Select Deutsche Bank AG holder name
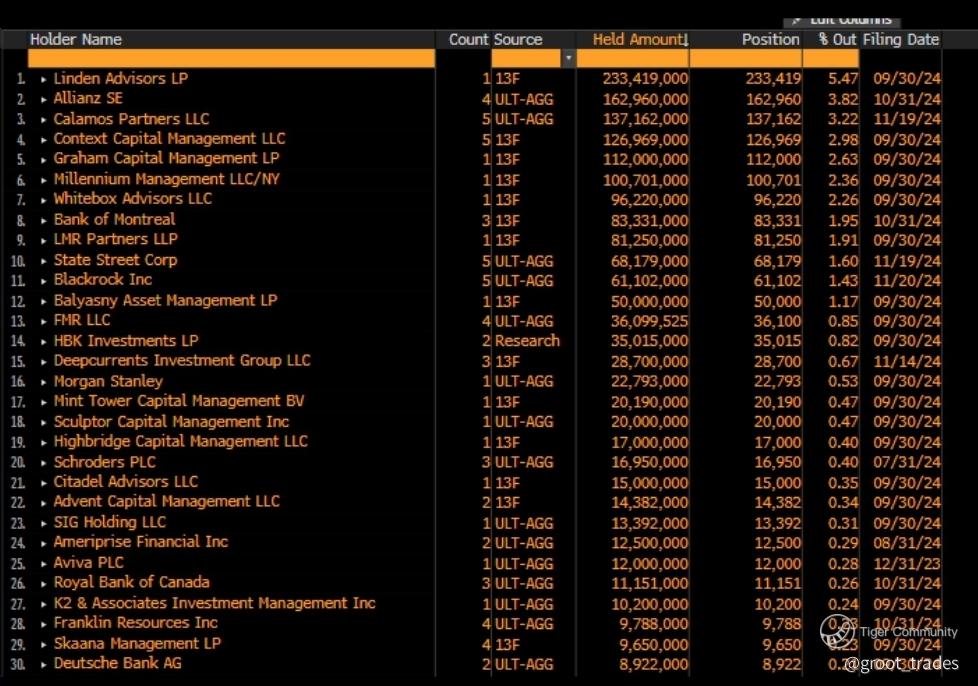The width and height of the screenshot is (978, 686). coord(117,664)
